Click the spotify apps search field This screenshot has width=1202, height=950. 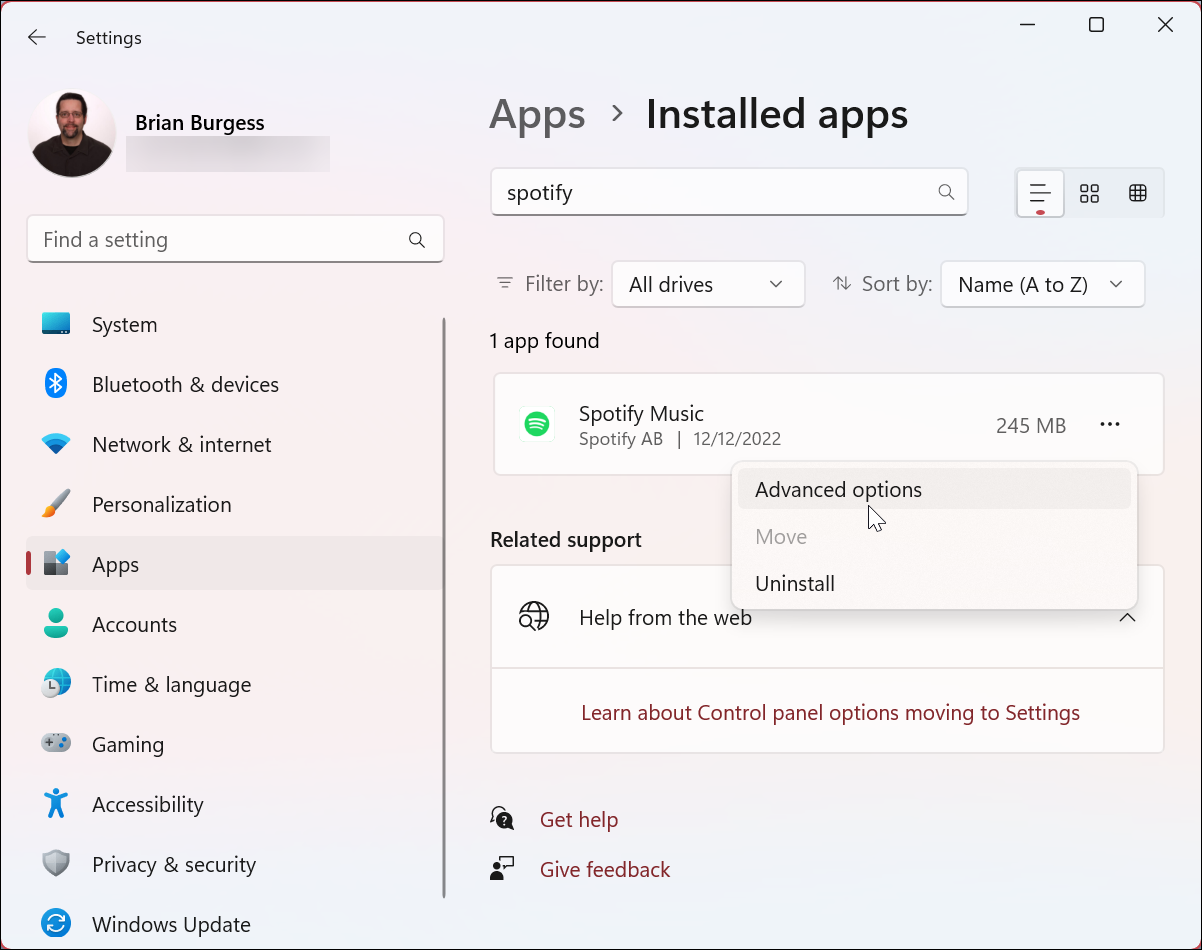pos(729,192)
